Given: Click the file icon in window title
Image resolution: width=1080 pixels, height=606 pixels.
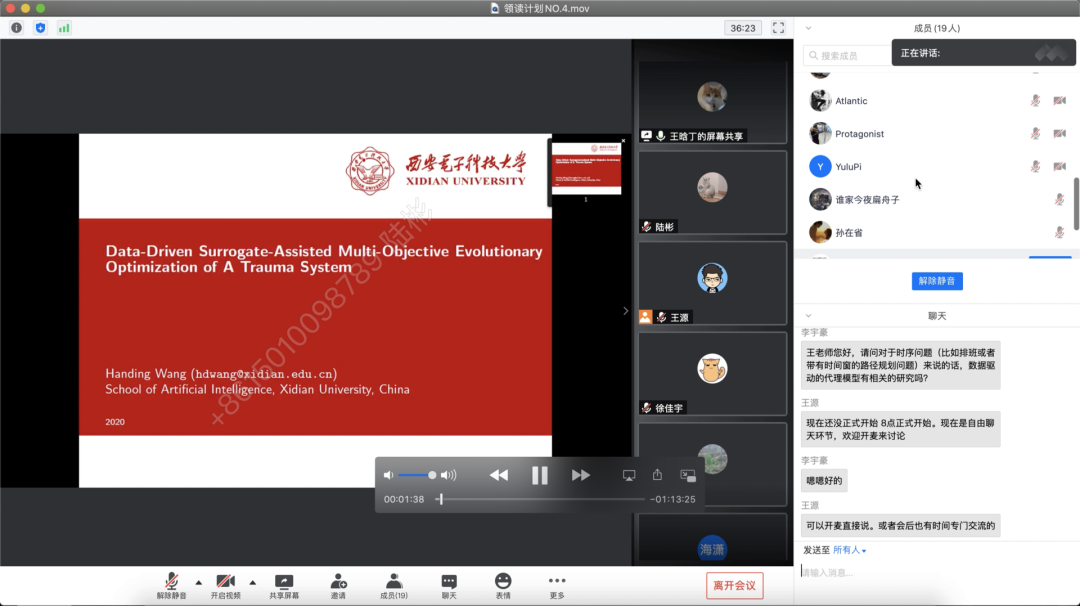Looking at the screenshot, I should pyautogui.click(x=495, y=8).
